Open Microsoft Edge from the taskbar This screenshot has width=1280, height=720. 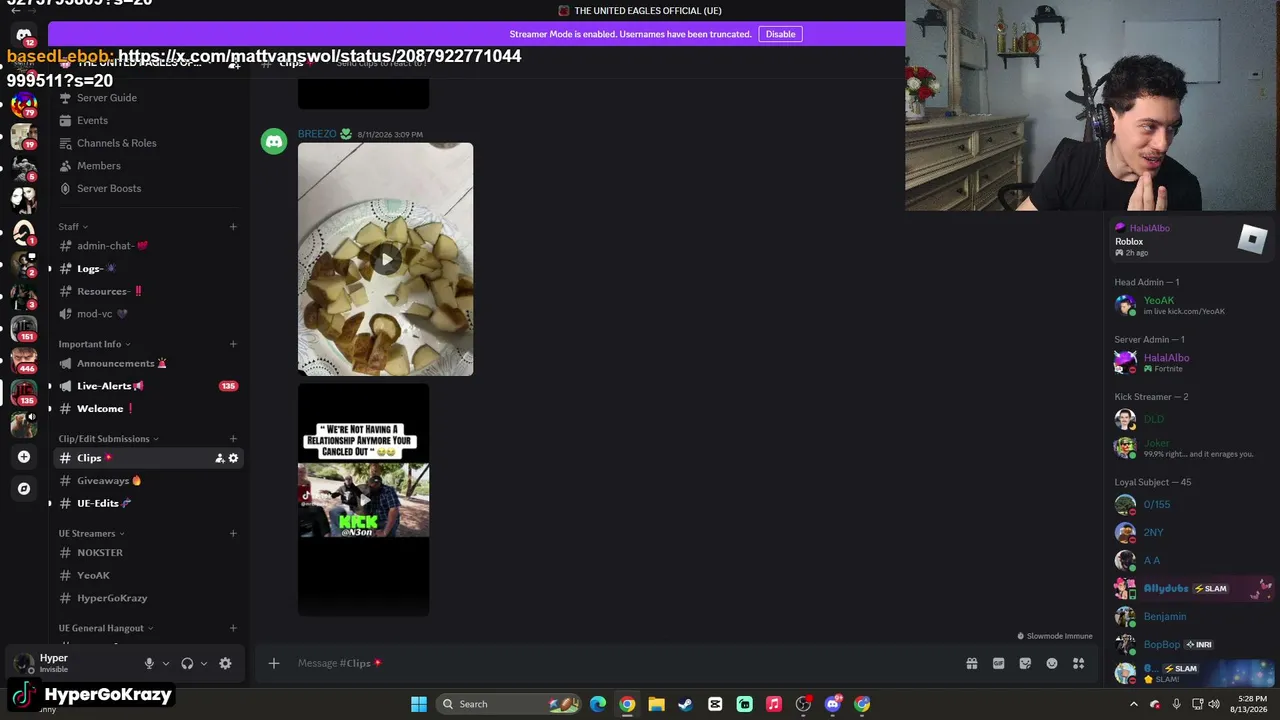(598, 704)
